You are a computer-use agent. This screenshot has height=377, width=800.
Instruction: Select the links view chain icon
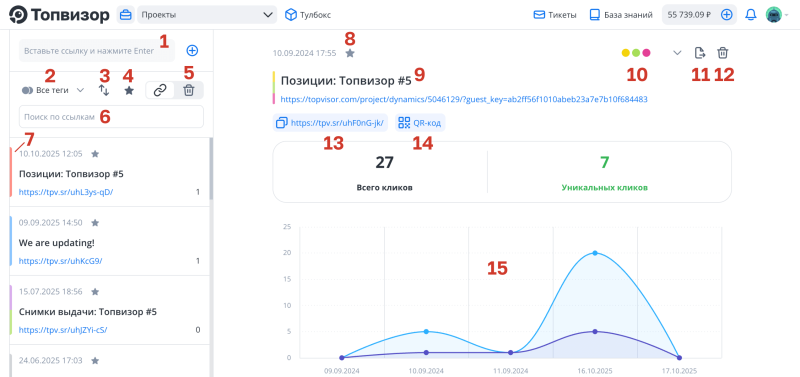point(160,90)
